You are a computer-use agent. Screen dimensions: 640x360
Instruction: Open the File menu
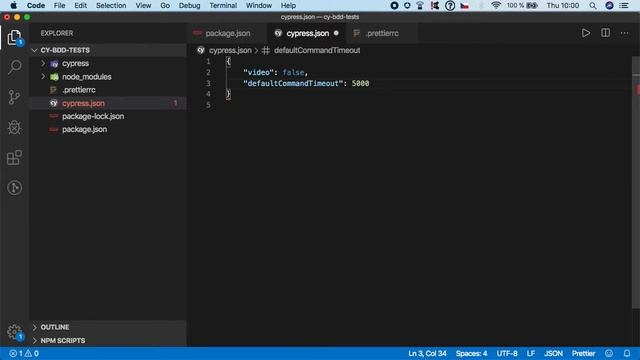point(60,6)
